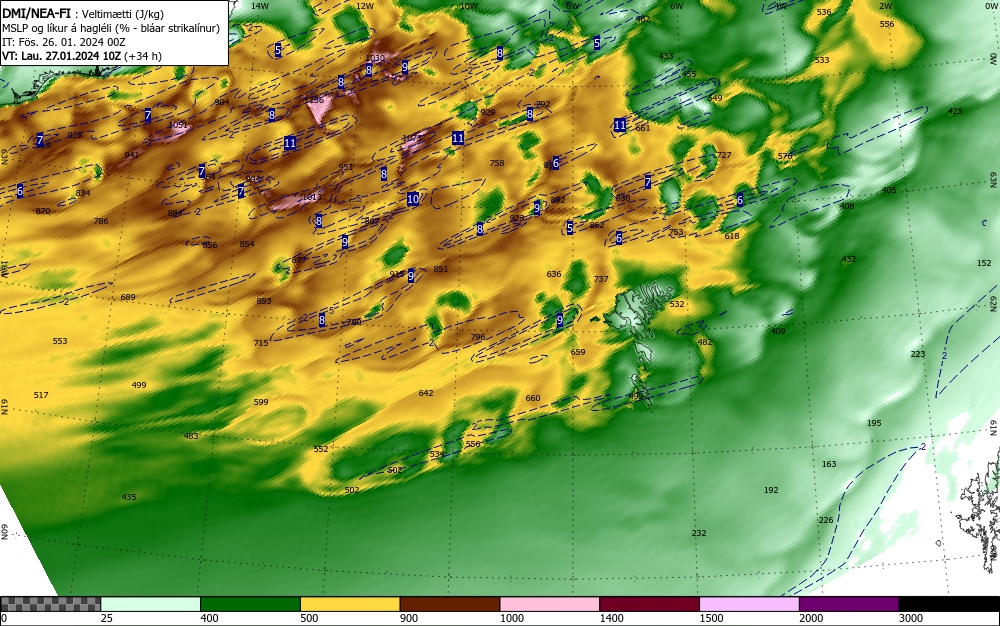Select the map value 532 by the islands

click(x=677, y=304)
